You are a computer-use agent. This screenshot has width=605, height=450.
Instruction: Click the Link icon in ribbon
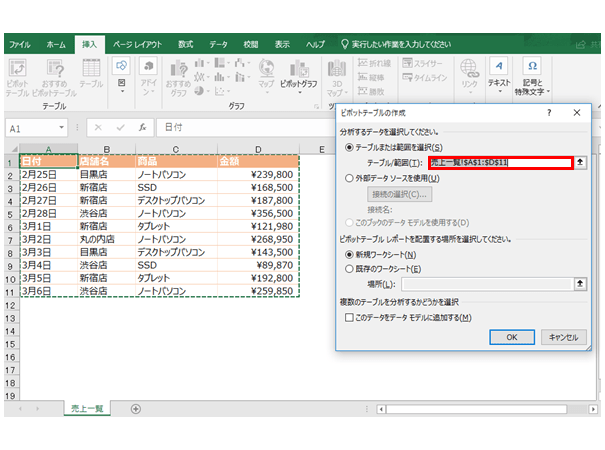(469, 72)
